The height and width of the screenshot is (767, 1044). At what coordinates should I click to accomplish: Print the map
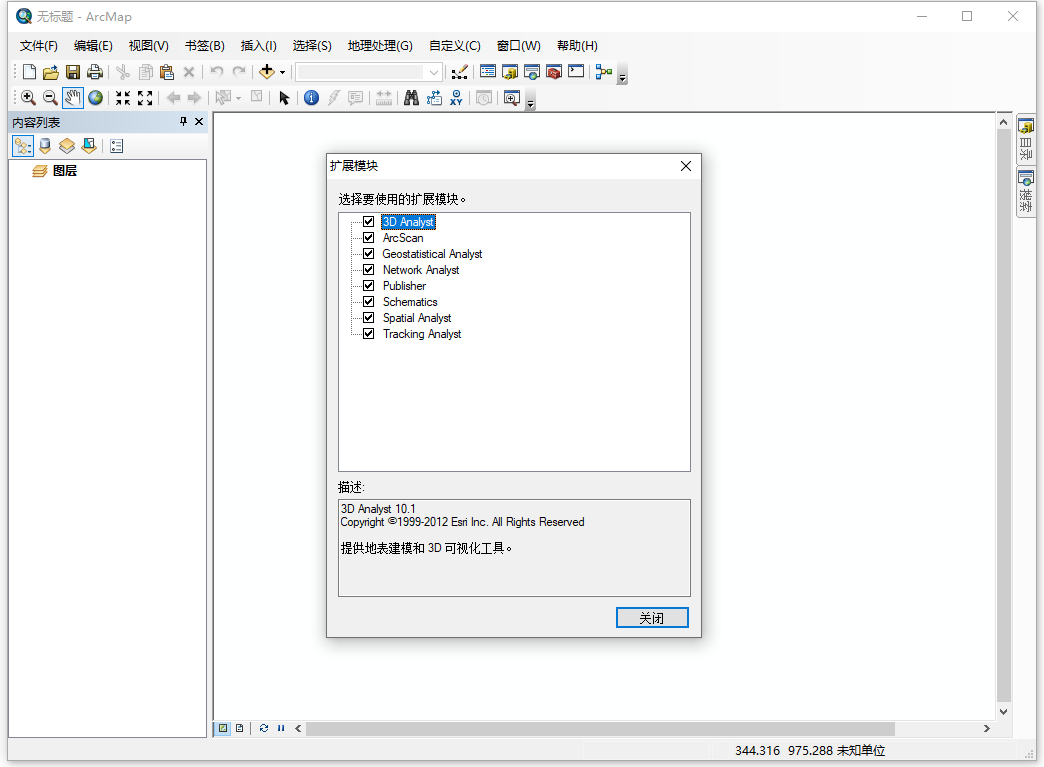tap(95, 72)
